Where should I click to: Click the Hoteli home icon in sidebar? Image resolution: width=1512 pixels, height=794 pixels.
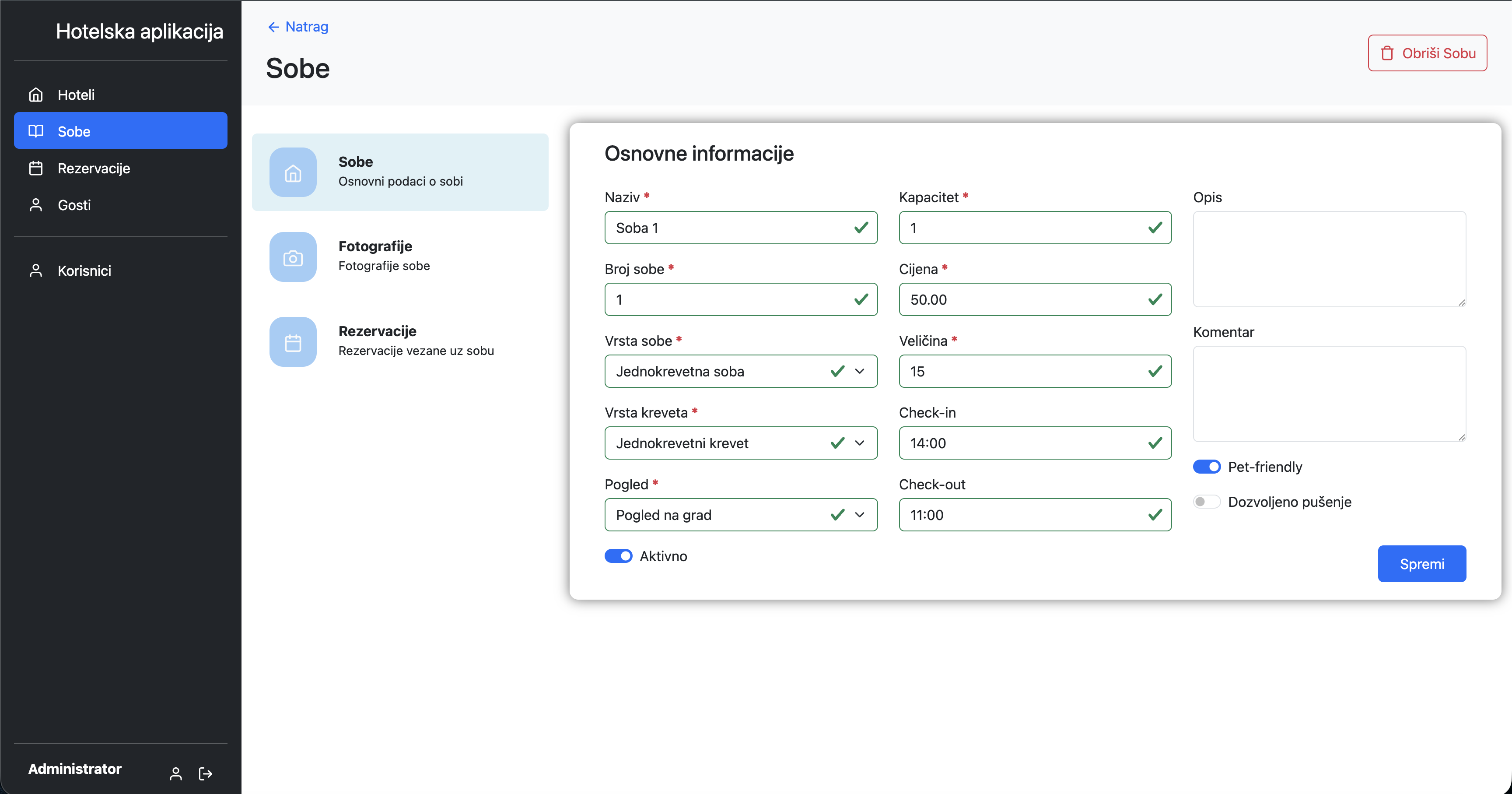pyautogui.click(x=36, y=95)
